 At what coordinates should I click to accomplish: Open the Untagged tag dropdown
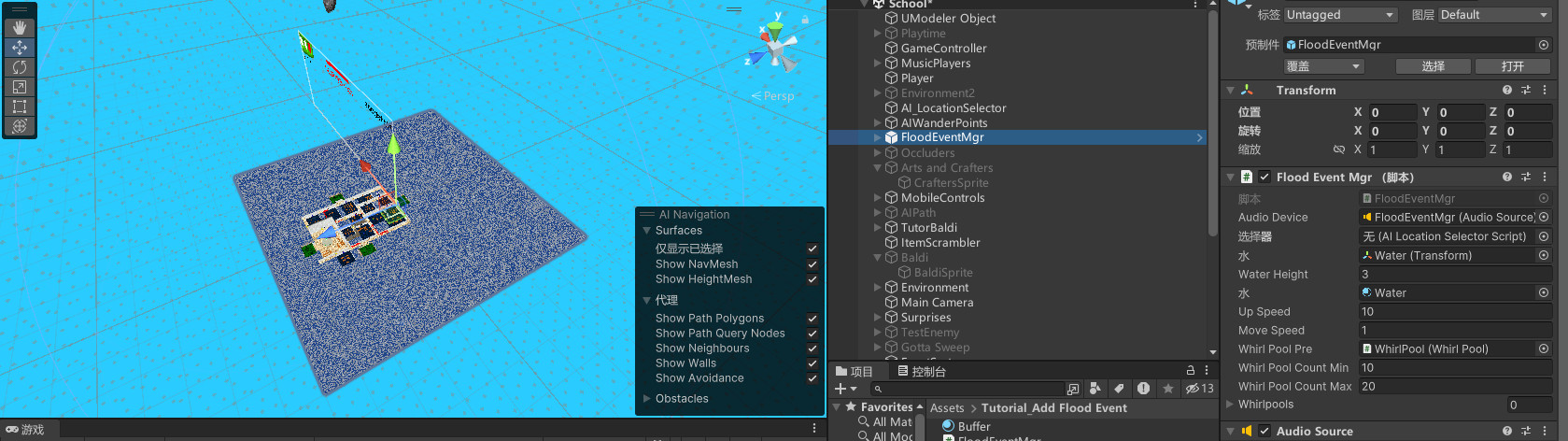click(x=1340, y=15)
